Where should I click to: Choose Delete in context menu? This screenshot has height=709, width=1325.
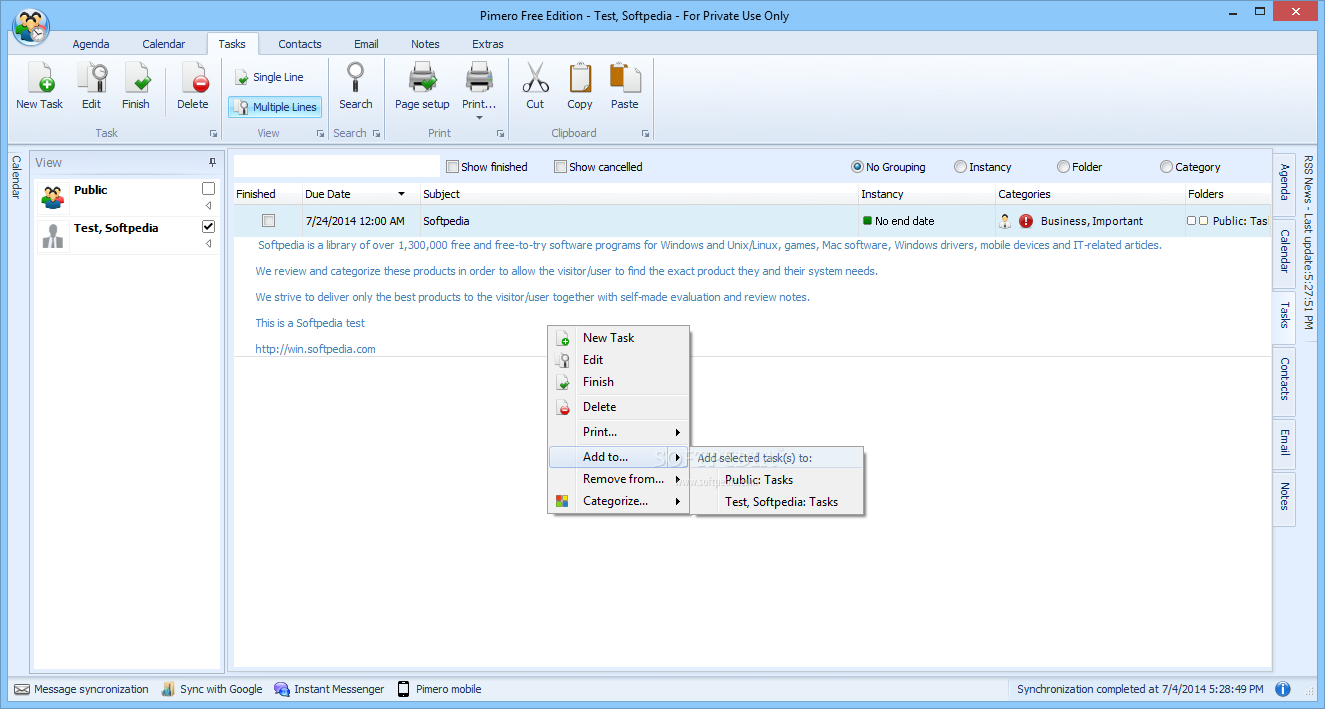point(619,407)
